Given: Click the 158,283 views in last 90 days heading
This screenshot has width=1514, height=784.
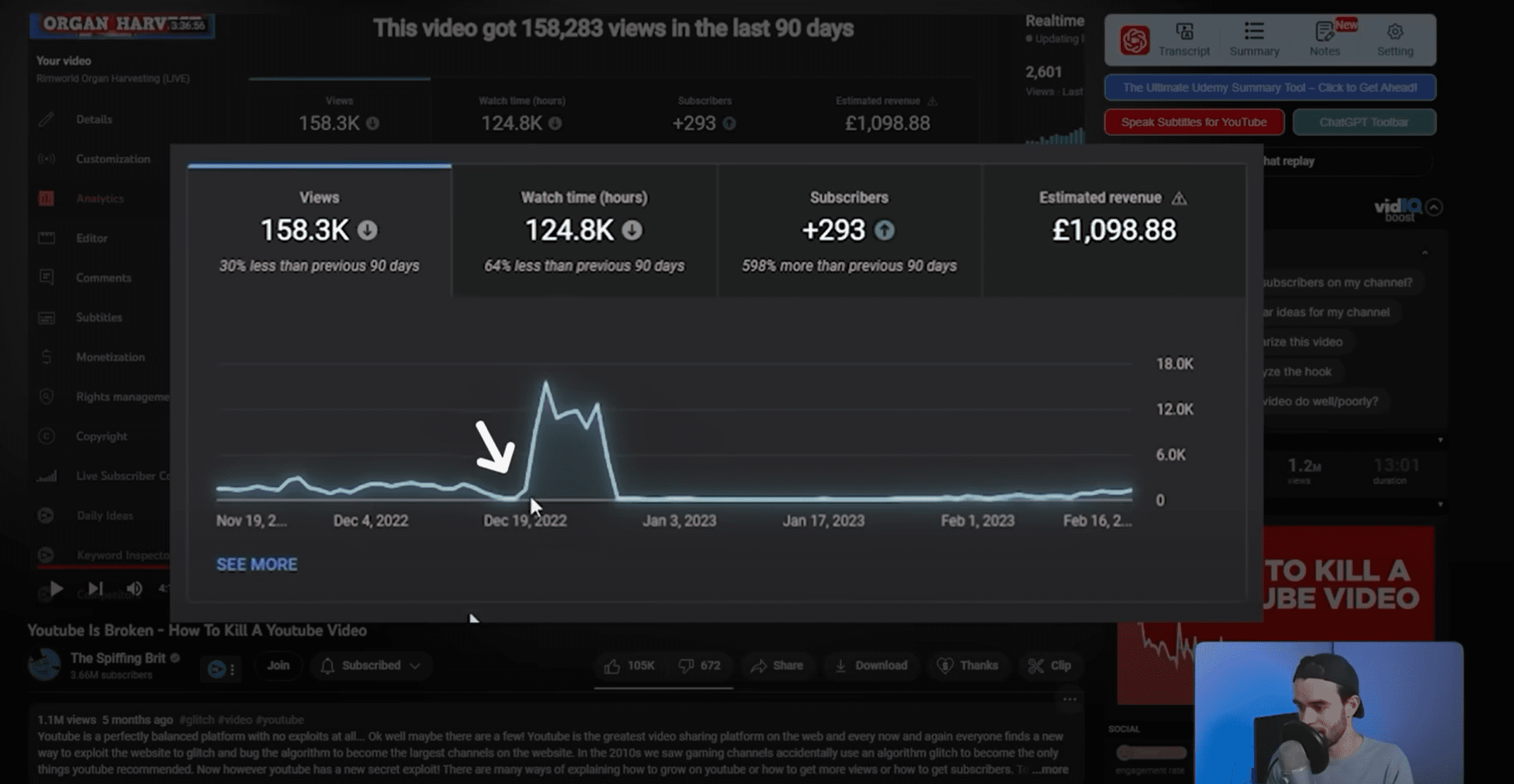Looking at the screenshot, I should pyautogui.click(x=613, y=28).
